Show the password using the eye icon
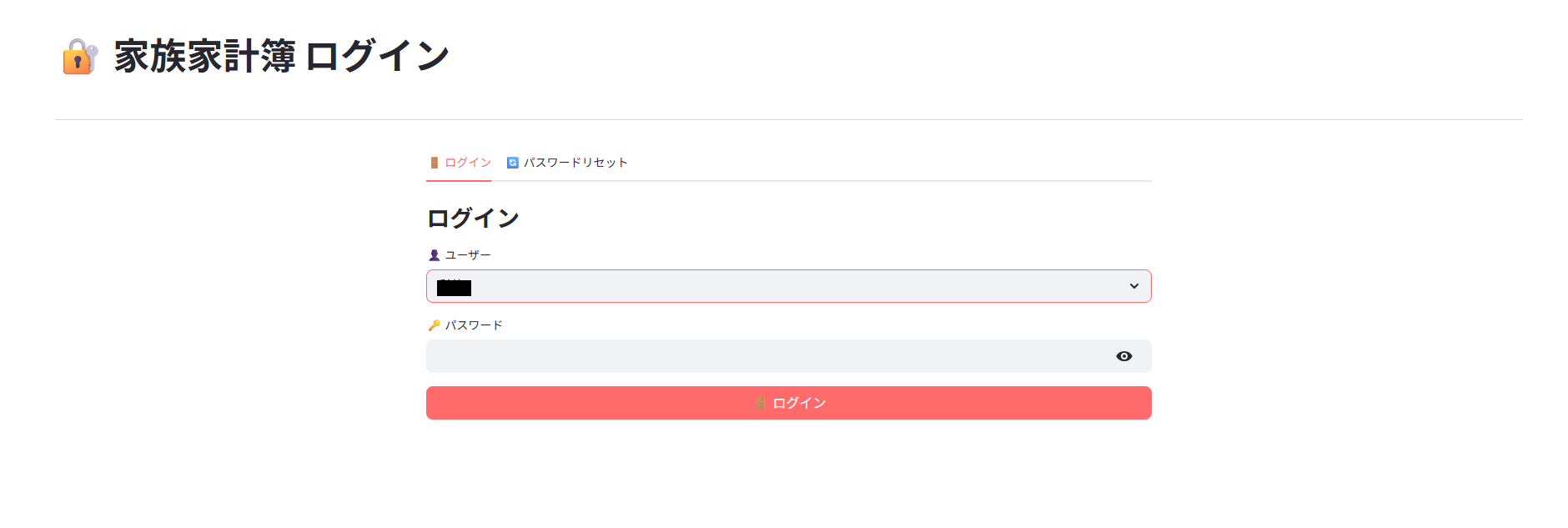The image size is (1568, 528). 1123,356
